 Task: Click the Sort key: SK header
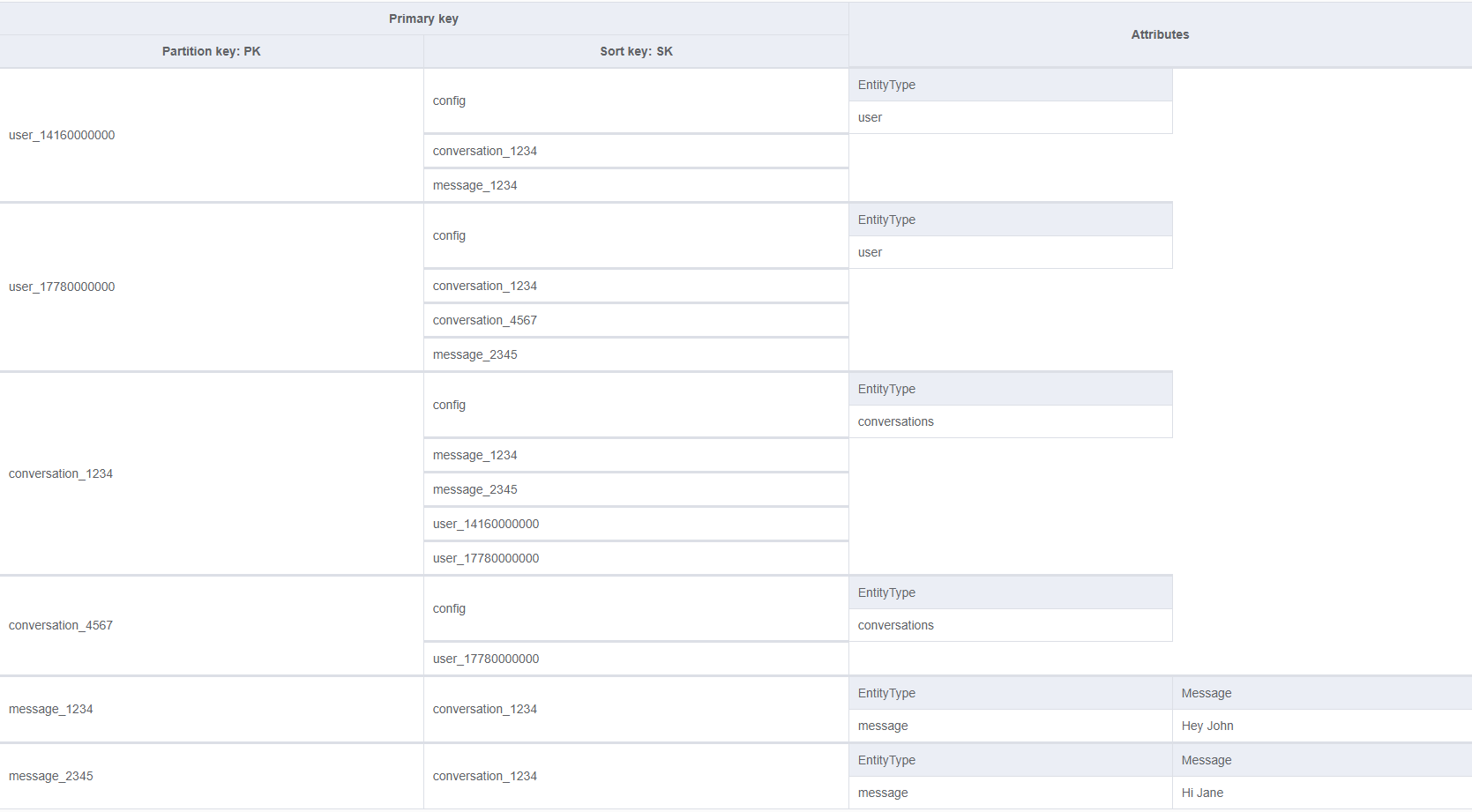pos(636,51)
